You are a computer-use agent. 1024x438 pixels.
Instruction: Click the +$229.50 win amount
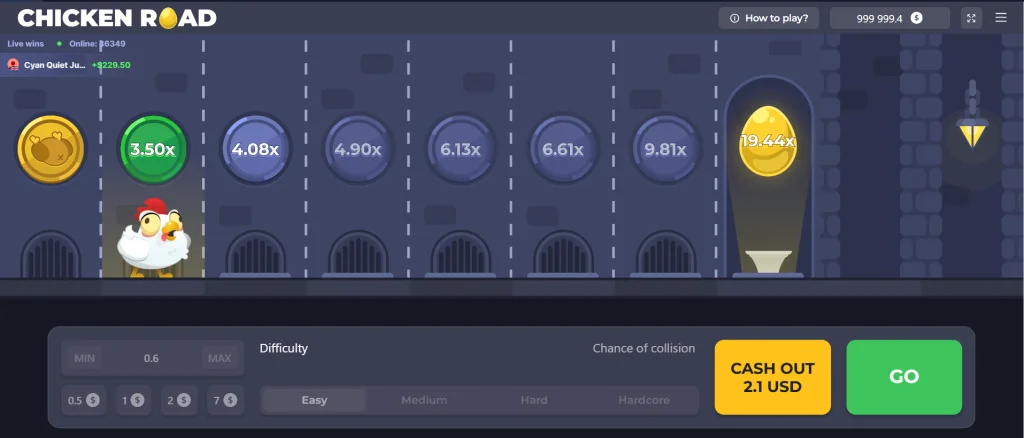[111, 65]
